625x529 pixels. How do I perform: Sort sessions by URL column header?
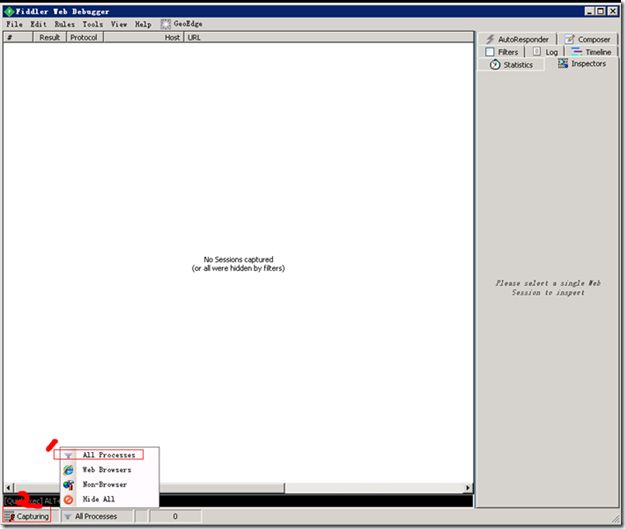(328, 37)
